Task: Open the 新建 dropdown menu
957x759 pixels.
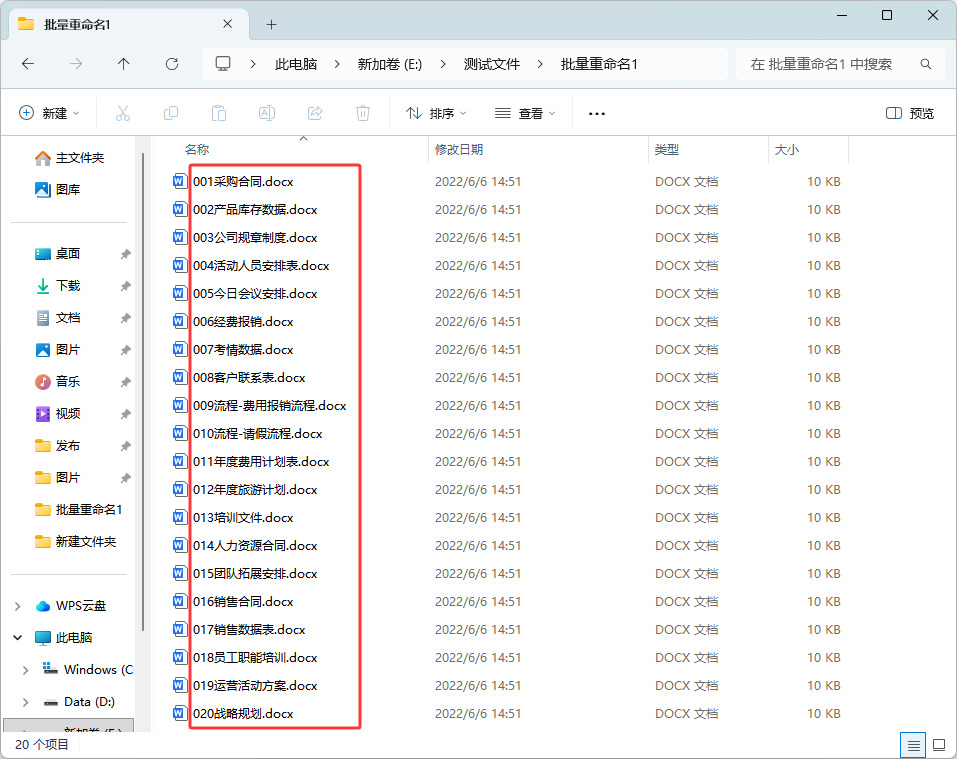Action: [49, 113]
